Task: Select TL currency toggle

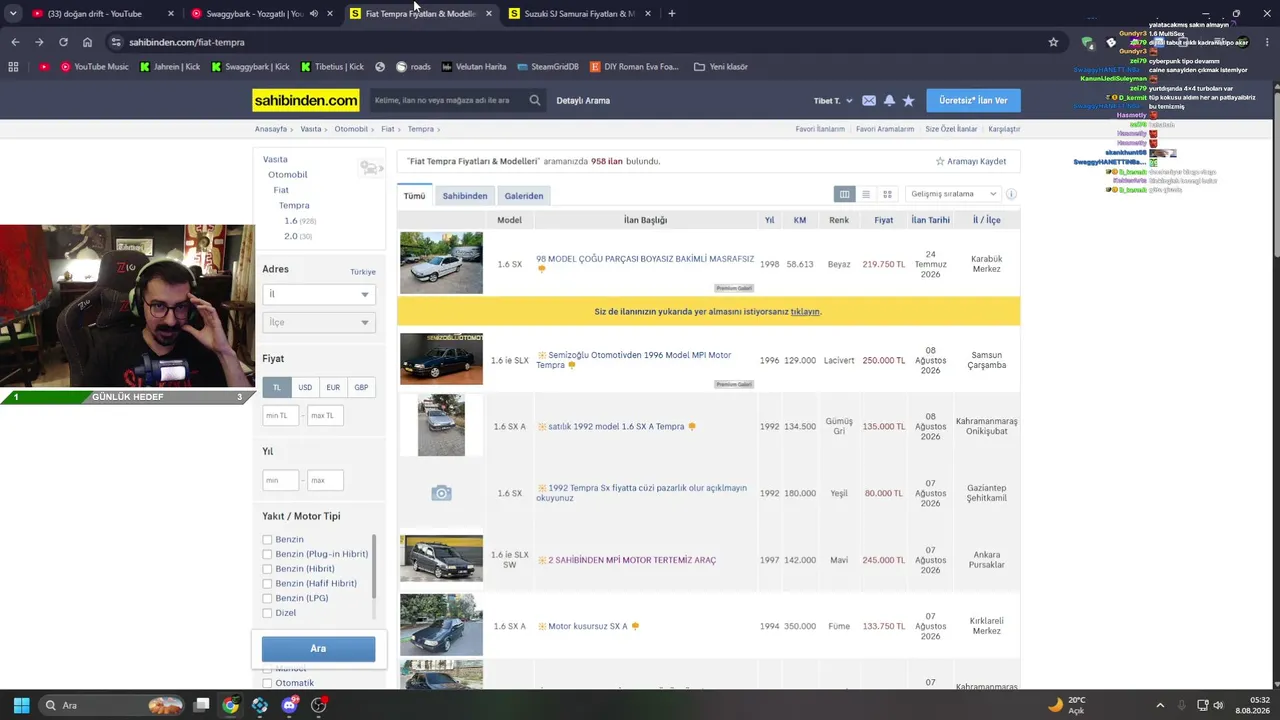Action: click(x=276, y=387)
